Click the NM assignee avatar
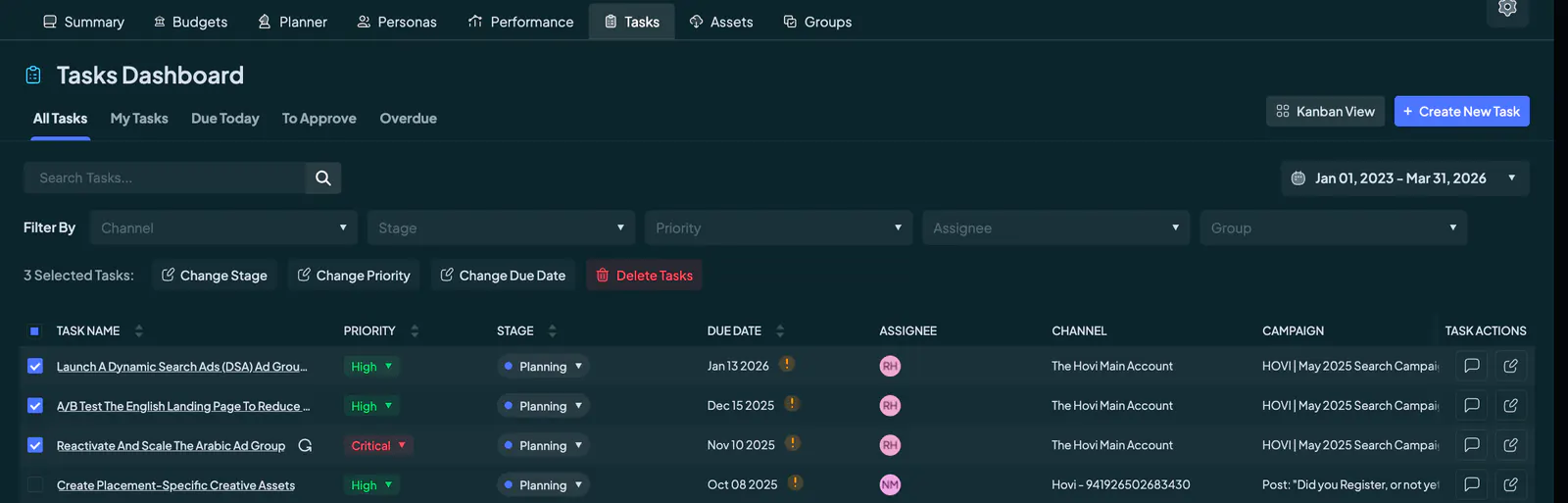 tap(890, 484)
